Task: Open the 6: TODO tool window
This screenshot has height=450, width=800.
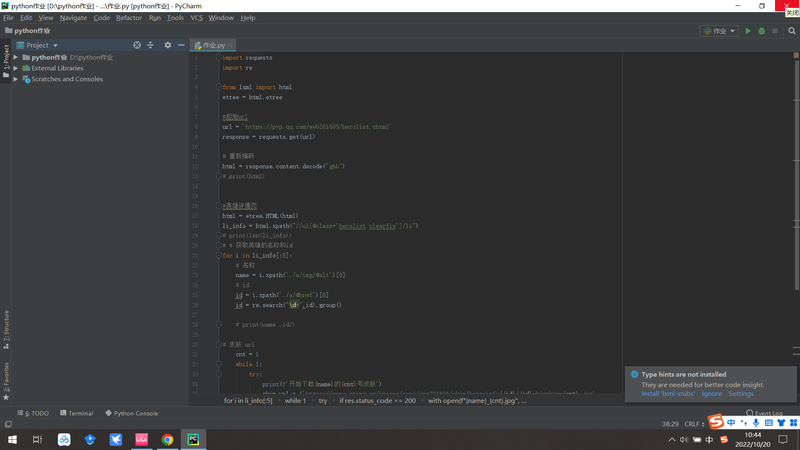Action: tap(33, 413)
